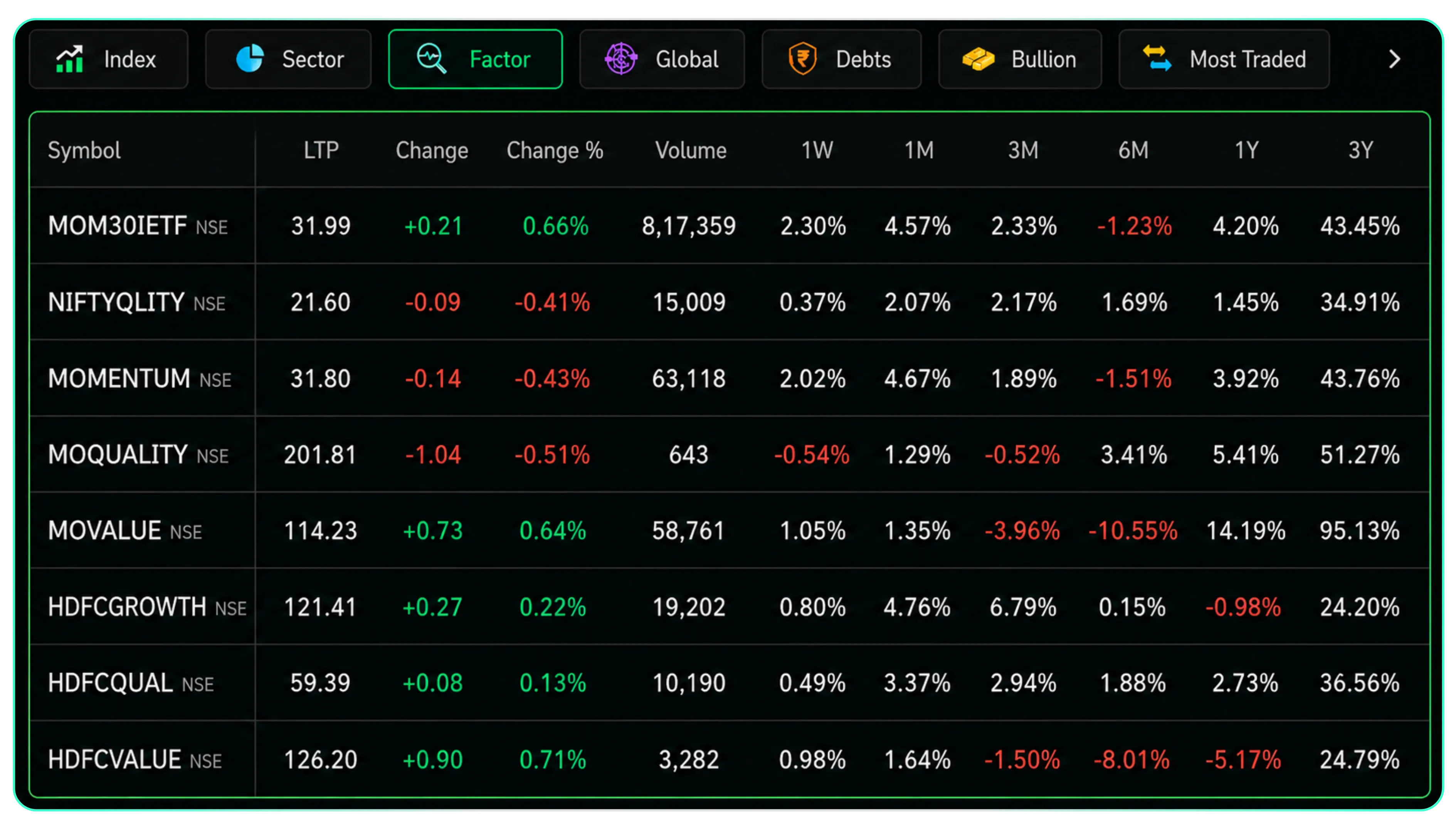Open the Most Traded tab

click(x=1224, y=59)
